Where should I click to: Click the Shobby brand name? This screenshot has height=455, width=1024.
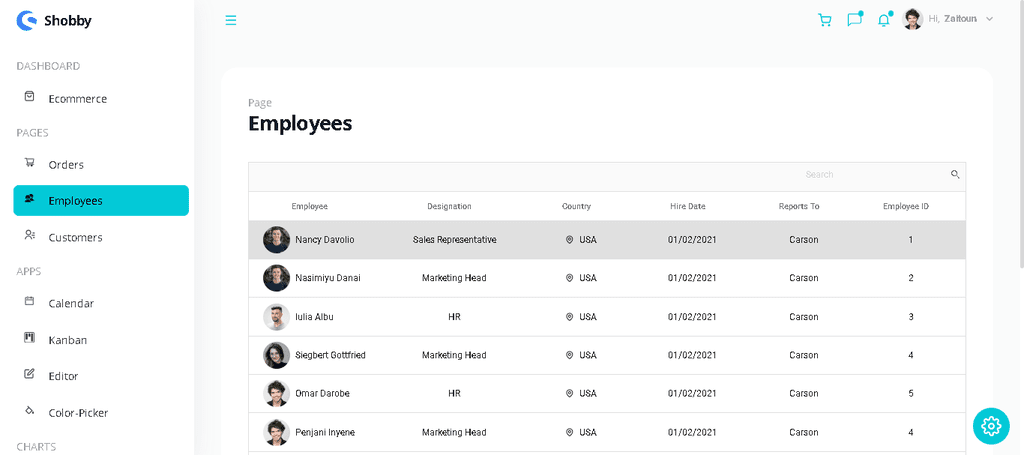pyautogui.click(x=68, y=21)
